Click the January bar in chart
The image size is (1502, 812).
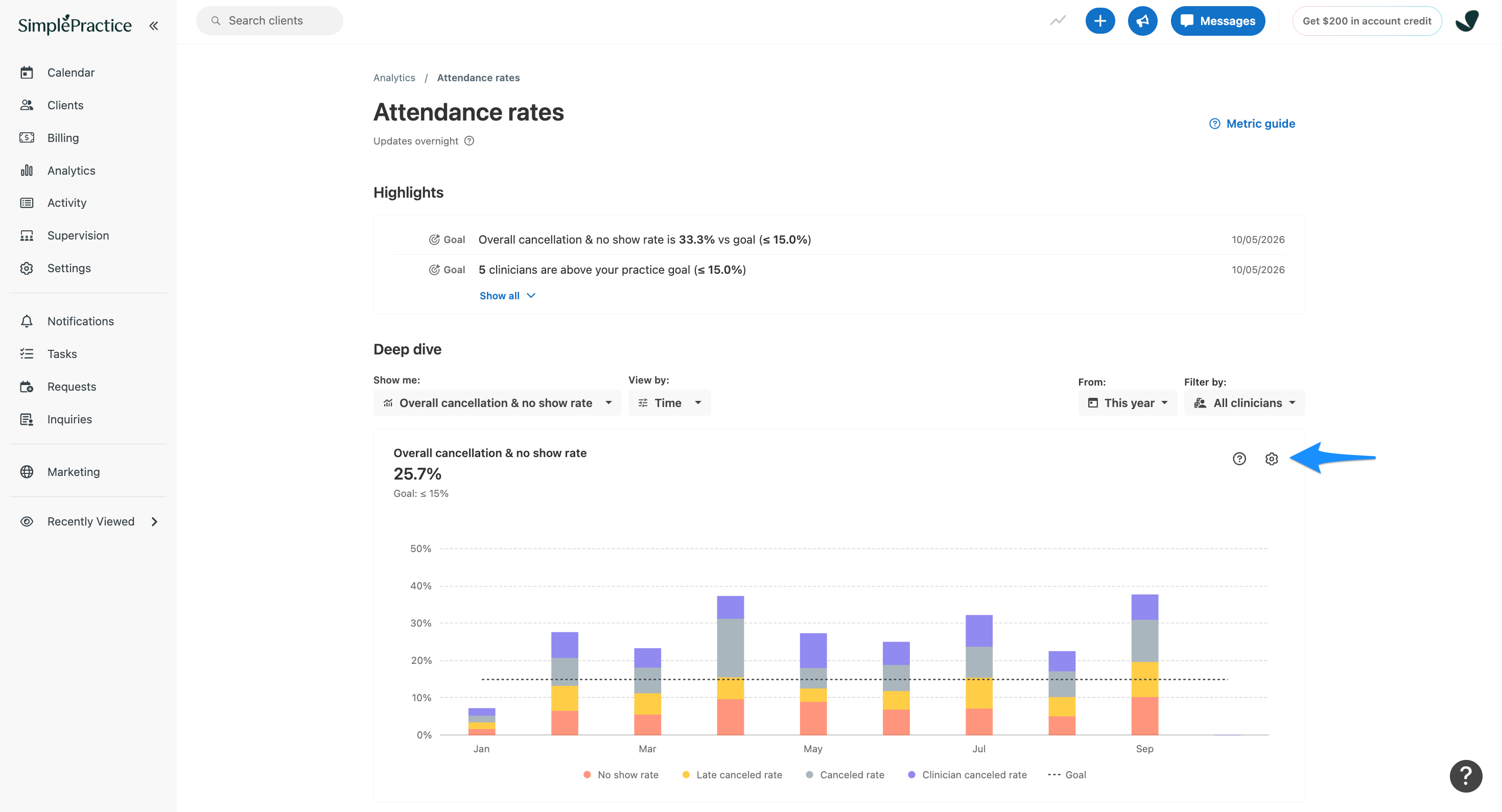(x=482, y=722)
